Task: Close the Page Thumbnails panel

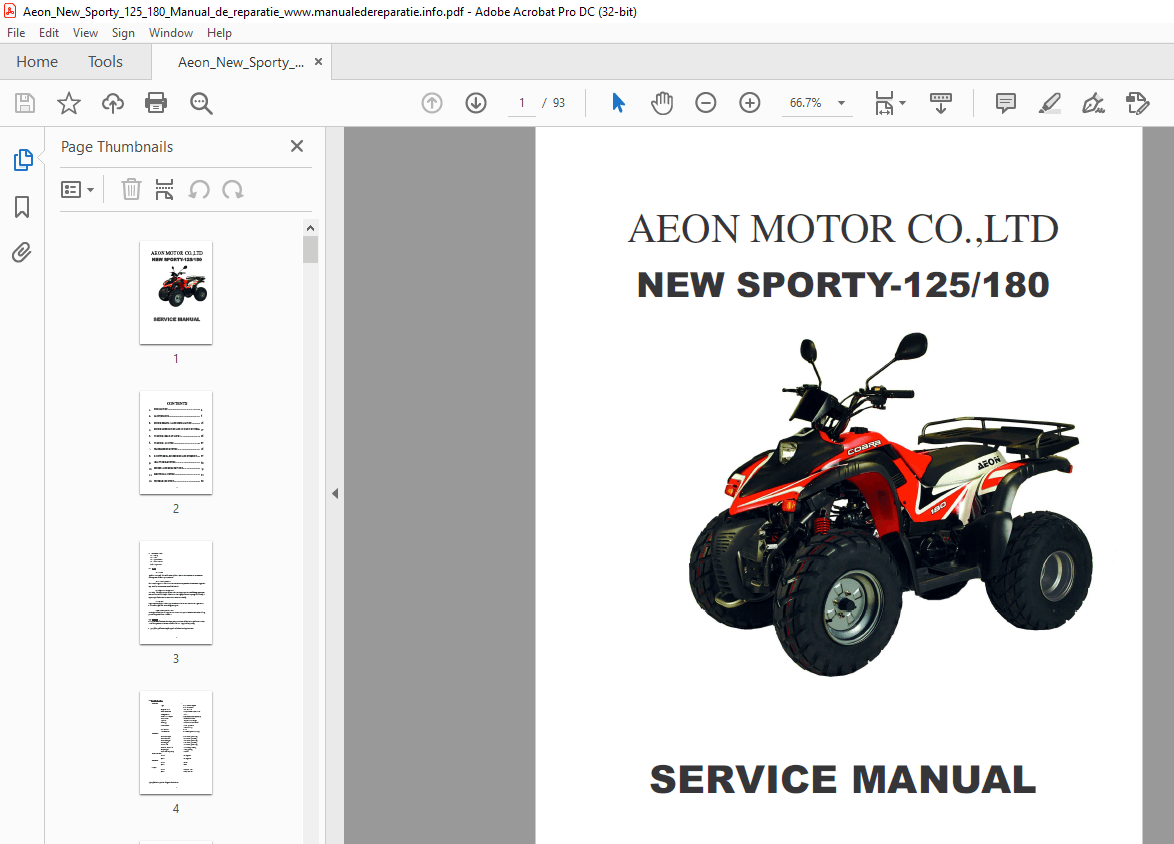Action: click(x=296, y=146)
